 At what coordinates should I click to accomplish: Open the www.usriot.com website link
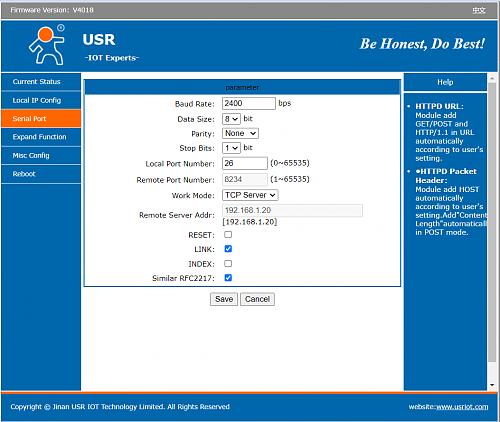462,407
